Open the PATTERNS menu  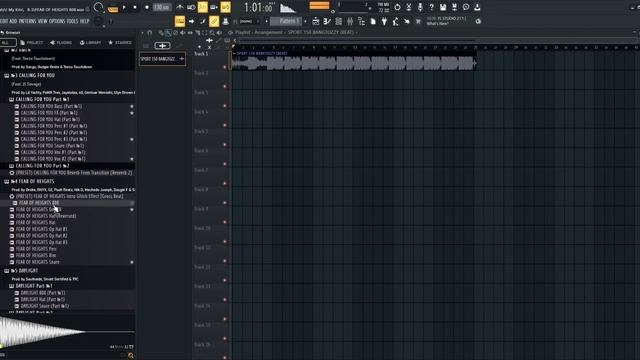point(27,21)
